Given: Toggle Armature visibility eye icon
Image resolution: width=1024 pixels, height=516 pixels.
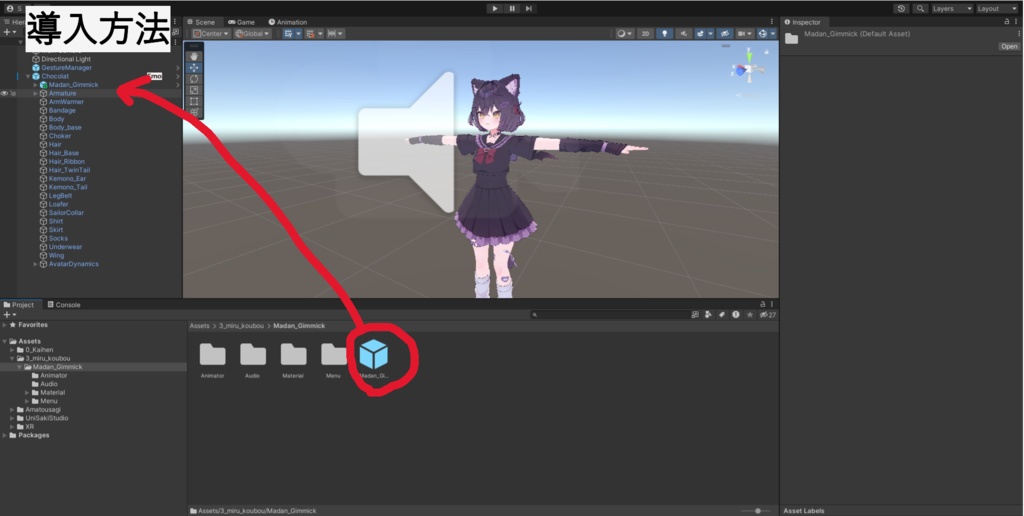Looking at the screenshot, I should pyautogui.click(x=5, y=93).
